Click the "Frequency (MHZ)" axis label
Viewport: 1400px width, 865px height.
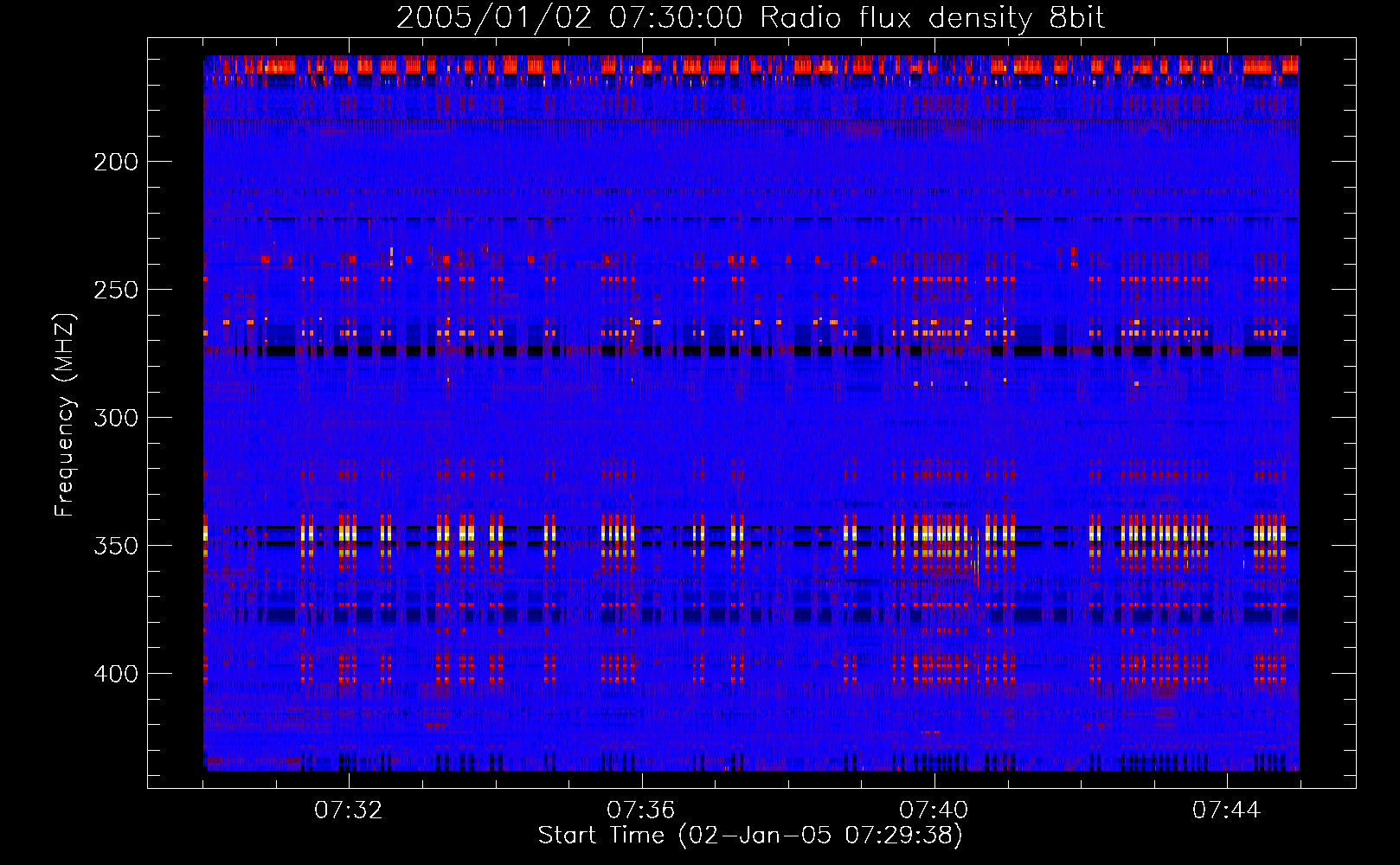[x=65, y=414]
